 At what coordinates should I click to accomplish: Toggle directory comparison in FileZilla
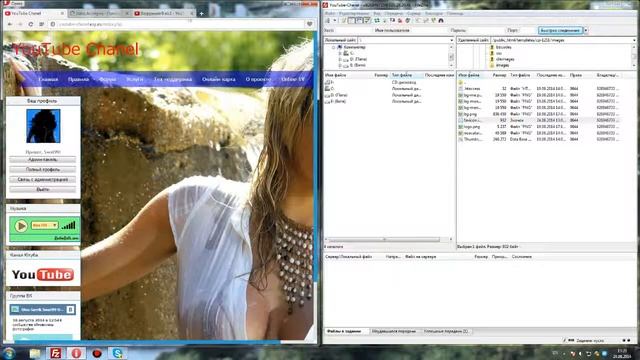pyautogui.click(x=425, y=20)
